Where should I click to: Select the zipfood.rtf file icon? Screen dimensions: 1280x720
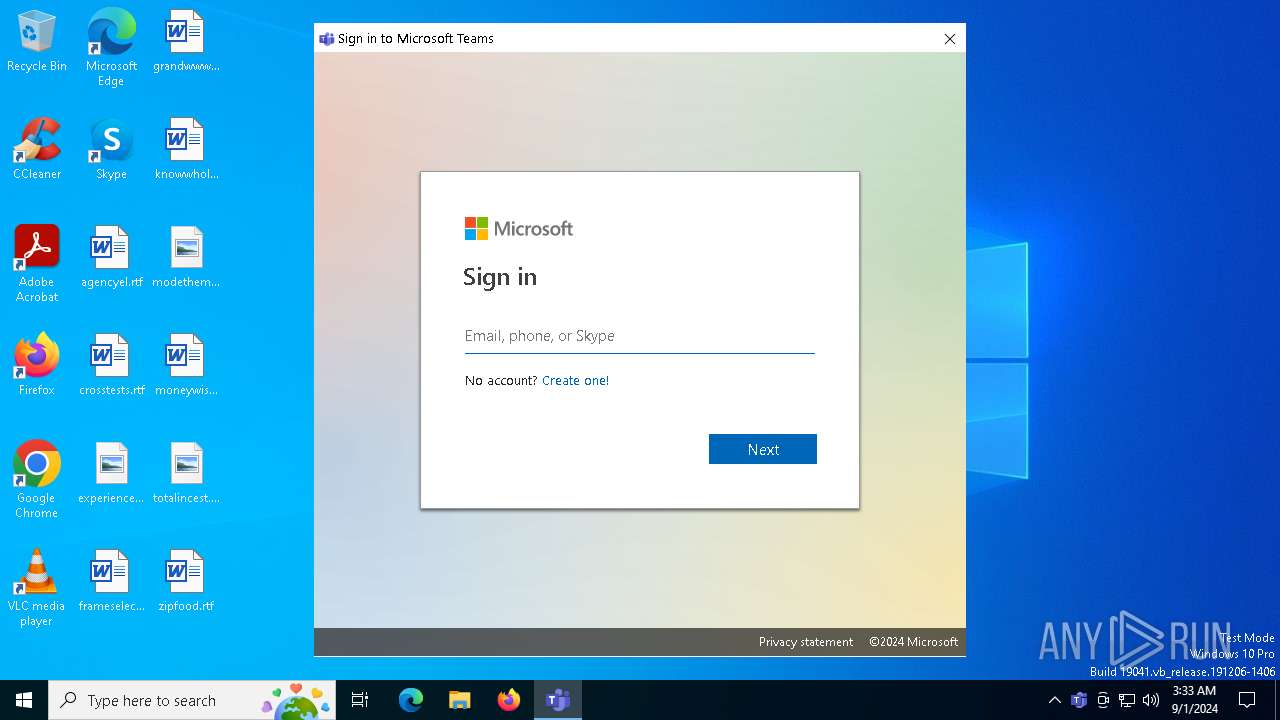tap(186, 582)
